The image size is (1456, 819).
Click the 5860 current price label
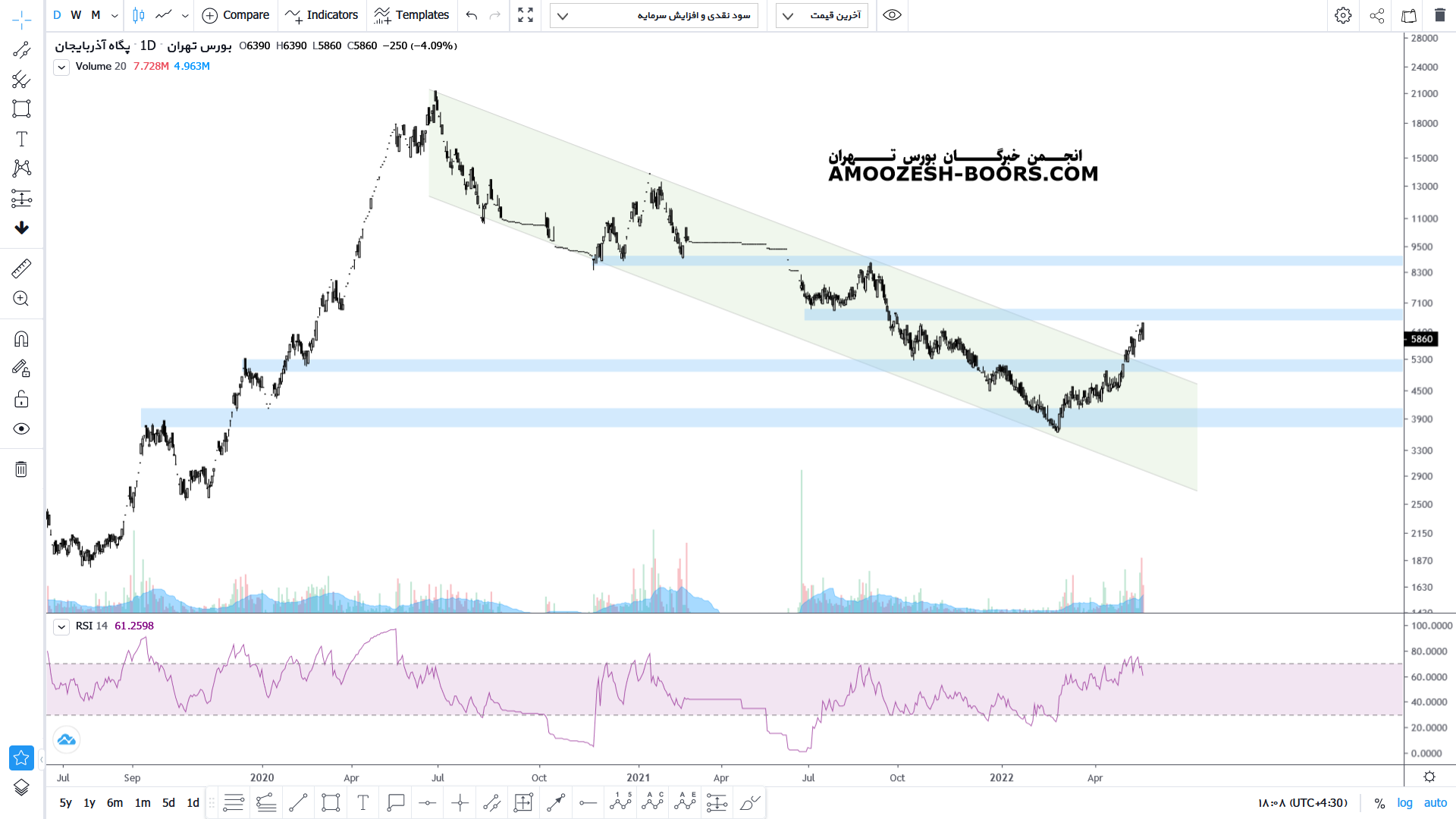[1421, 339]
